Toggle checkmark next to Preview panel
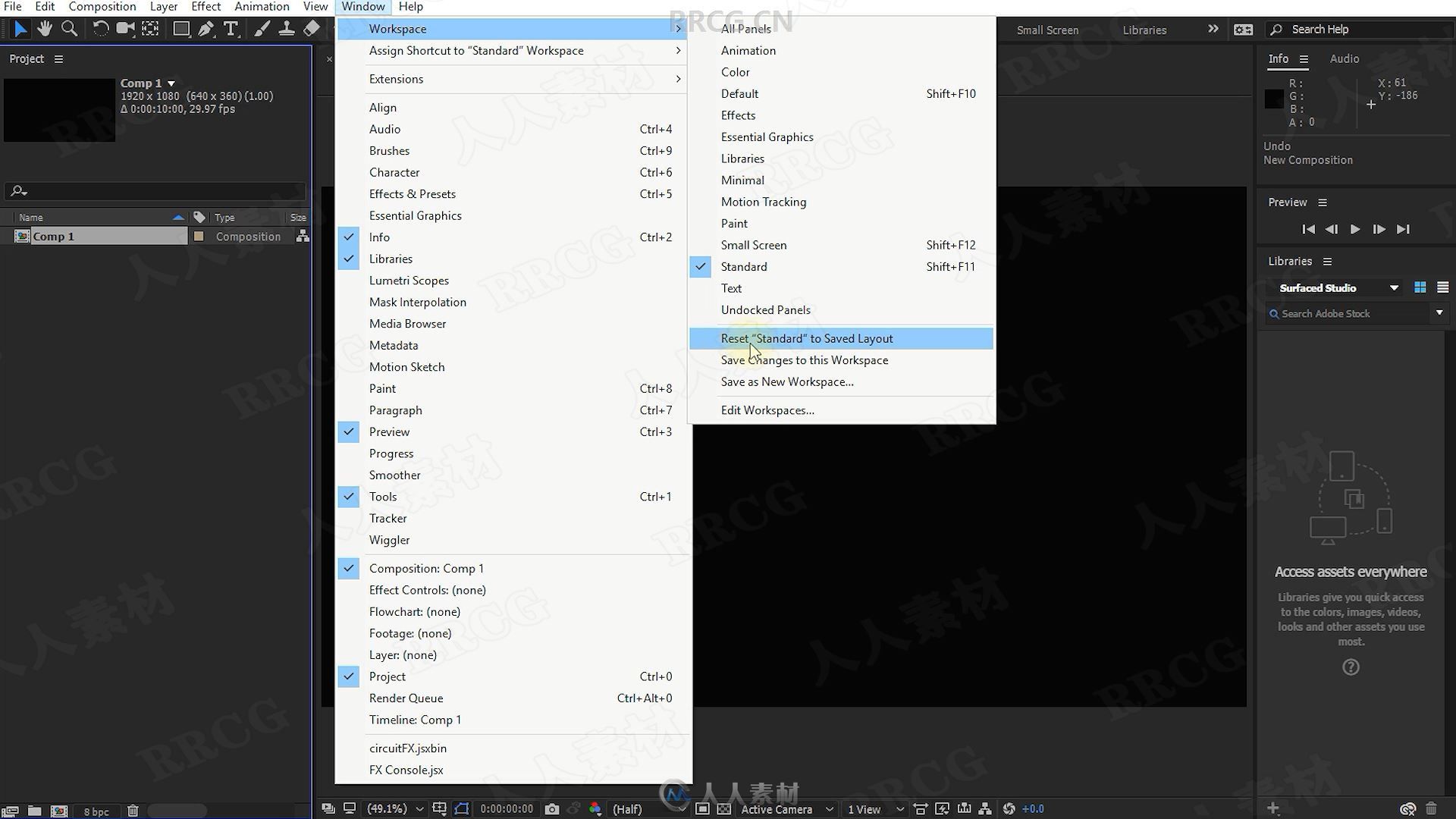This screenshot has width=1456, height=819. pos(349,431)
